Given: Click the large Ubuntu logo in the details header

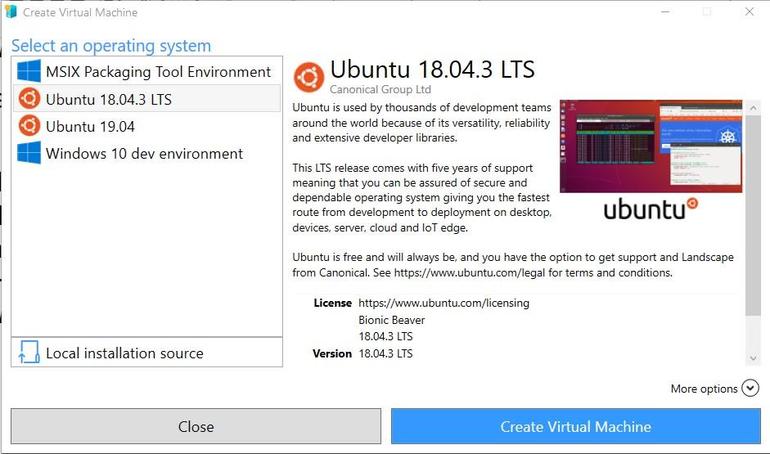Looking at the screenshot, I should point(309,77).
